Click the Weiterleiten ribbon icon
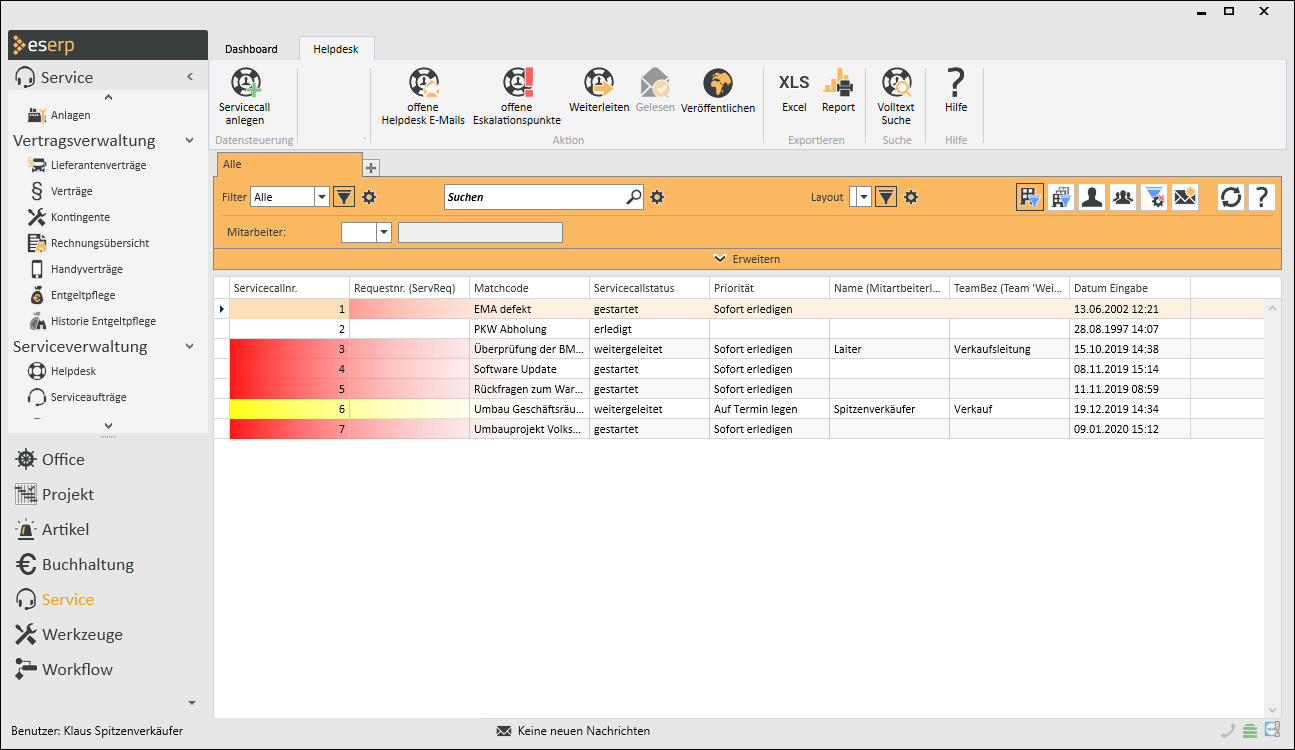 pyautogui.click(x=599, y=82)
